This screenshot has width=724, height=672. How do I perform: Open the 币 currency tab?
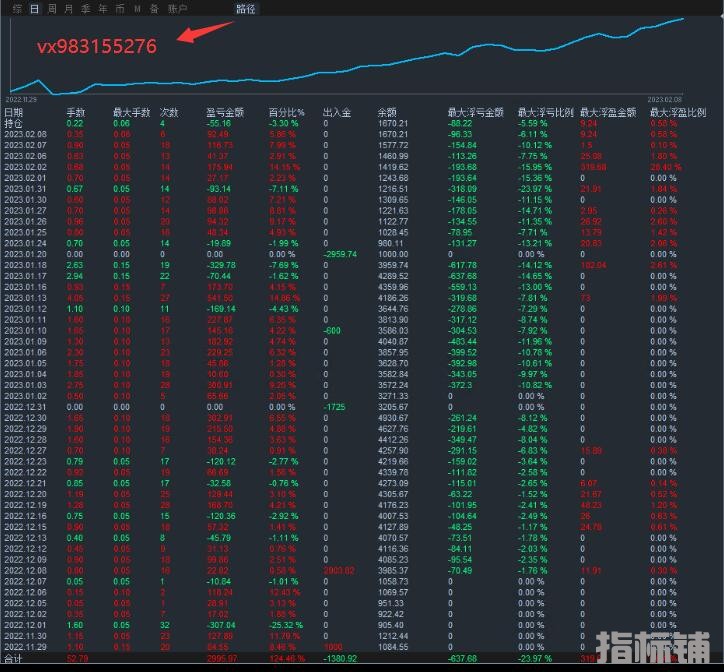(x=120, y=9)
